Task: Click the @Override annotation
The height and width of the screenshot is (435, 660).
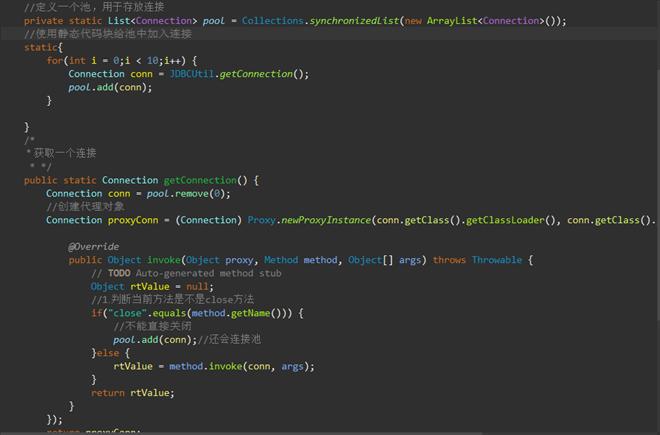Action: tap(93, 246)
